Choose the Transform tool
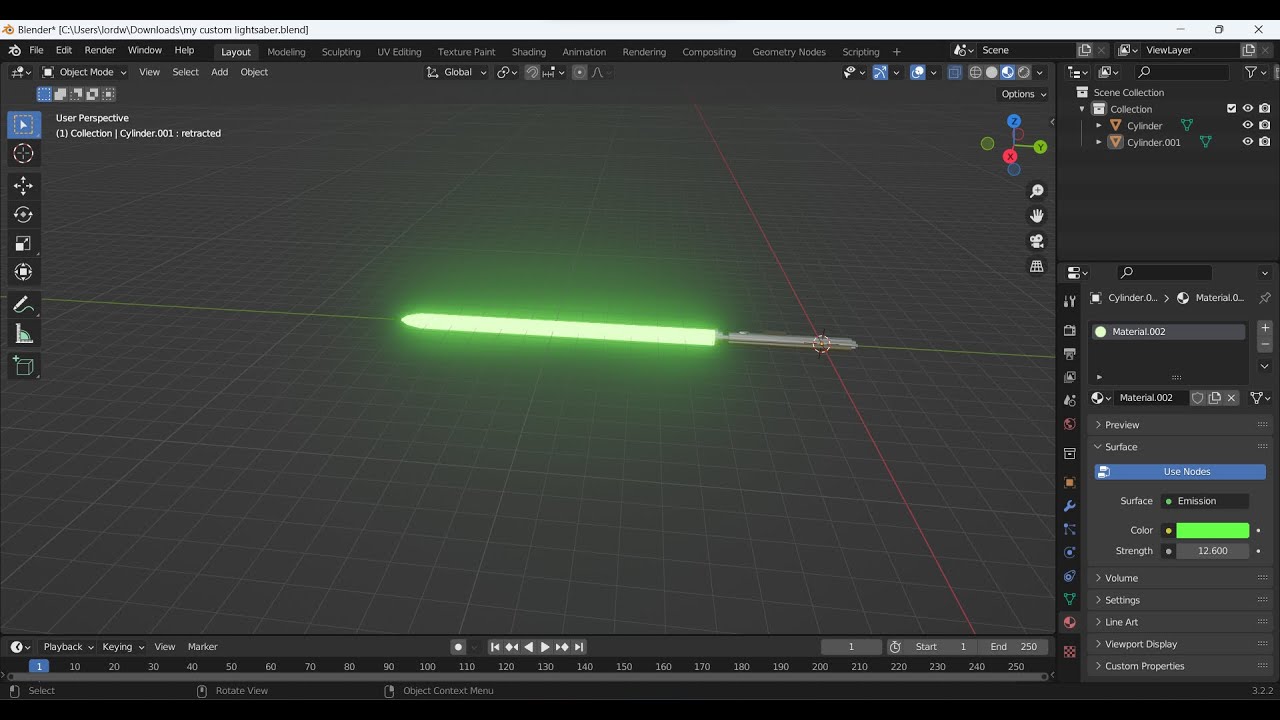Viewport: 1280px width, 720px height. point(23,272)
